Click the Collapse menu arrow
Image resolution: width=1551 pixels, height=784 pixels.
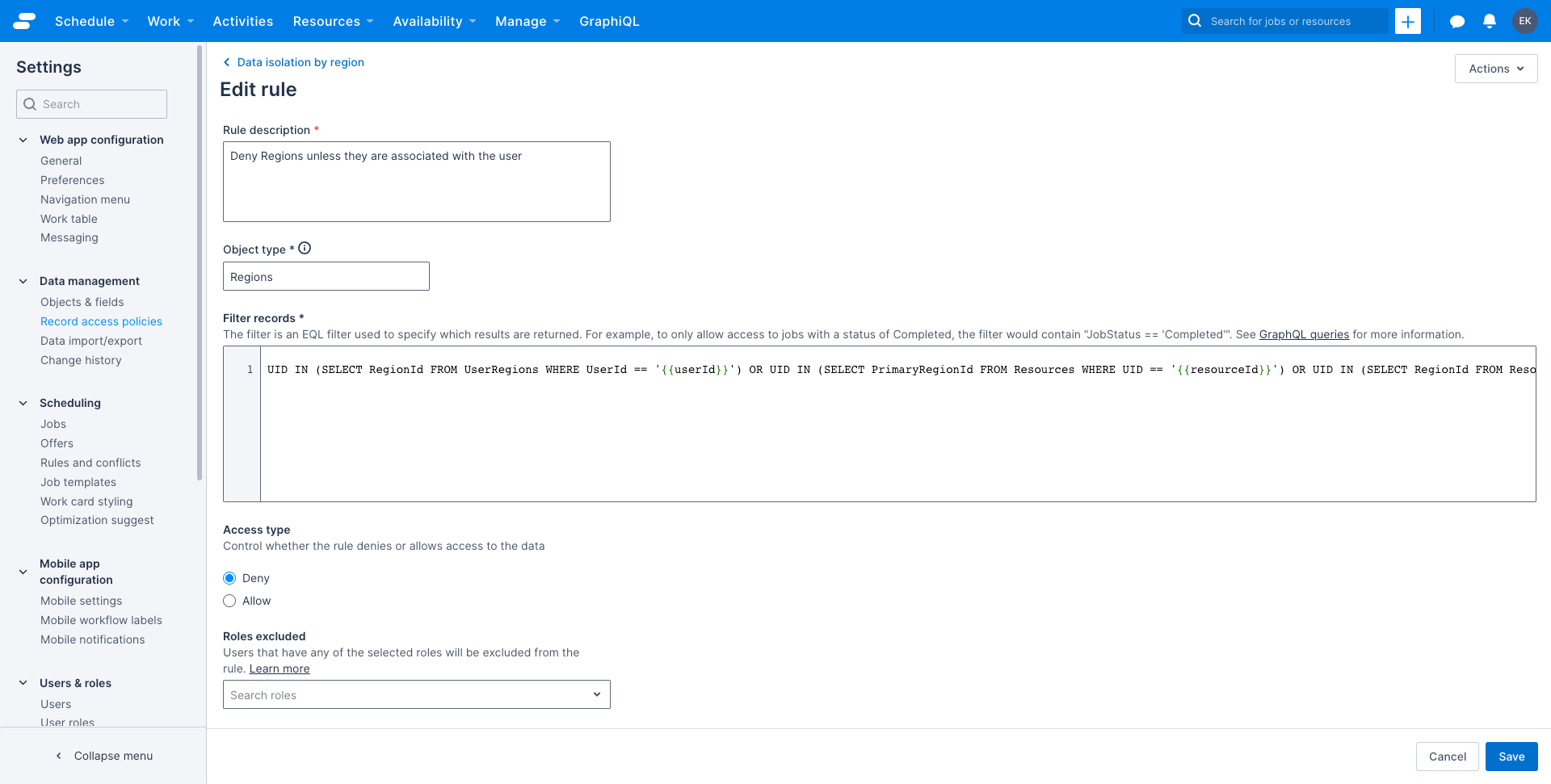pos(58,756)
